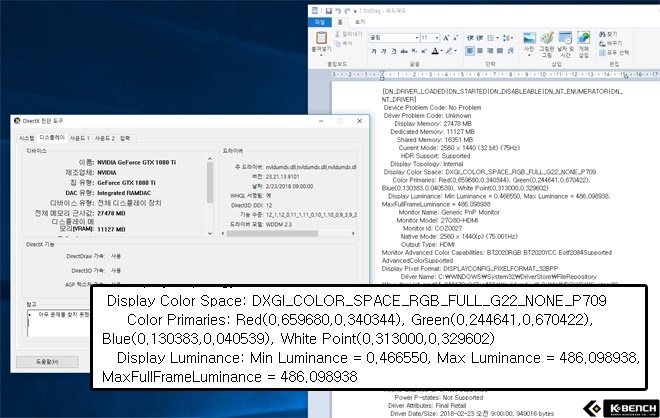
Task: Open the 입력 tab in DirectX Diagnostic Tool
Action: coord(125,138)
